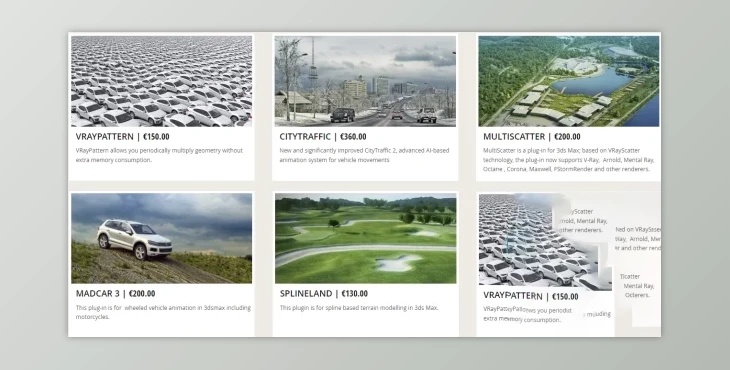The image size is (730, 370).
Task: Open the MadCar 3 SUV thumbnail
Action: [x=162, y=238]
